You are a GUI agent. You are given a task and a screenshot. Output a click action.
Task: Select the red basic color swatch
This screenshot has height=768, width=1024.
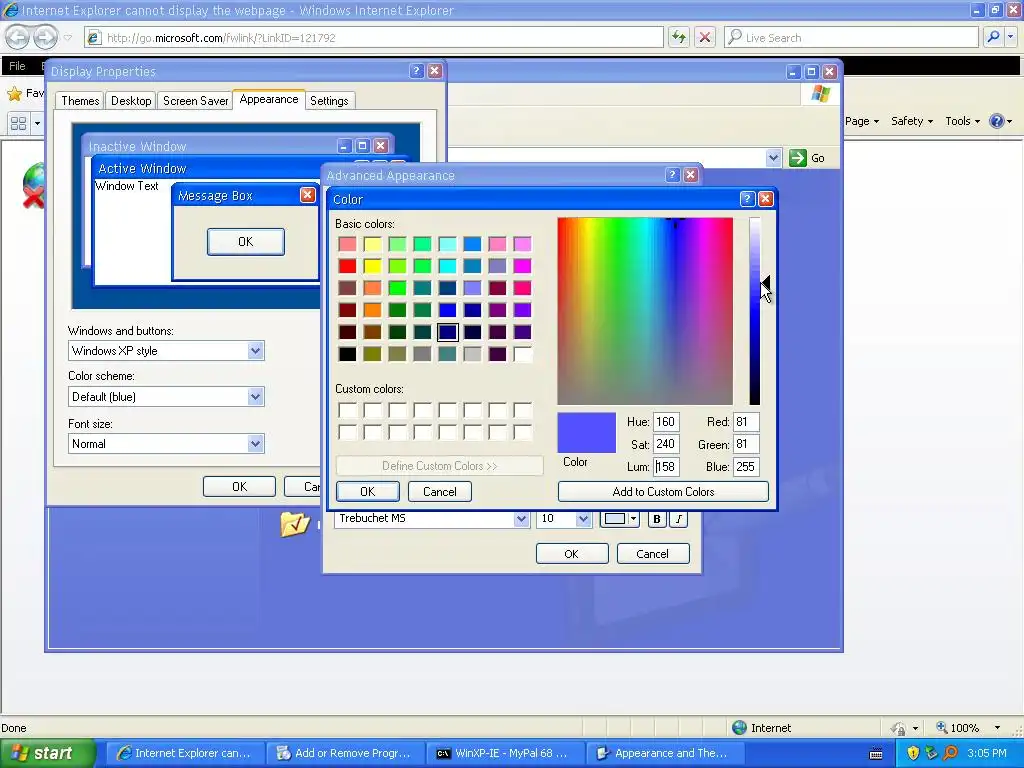[347, 266]
